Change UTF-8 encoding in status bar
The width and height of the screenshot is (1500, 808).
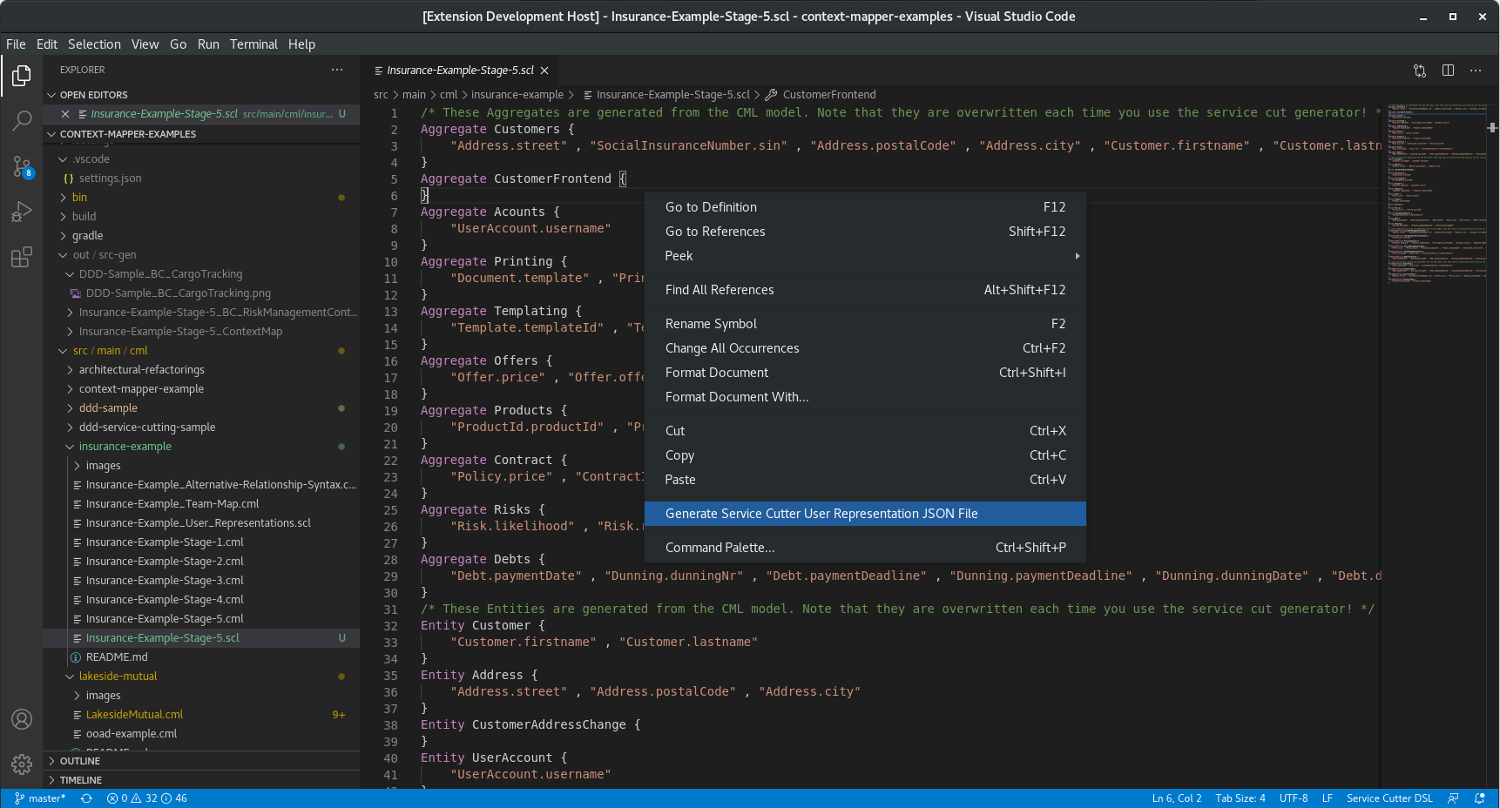[1292, 798]
